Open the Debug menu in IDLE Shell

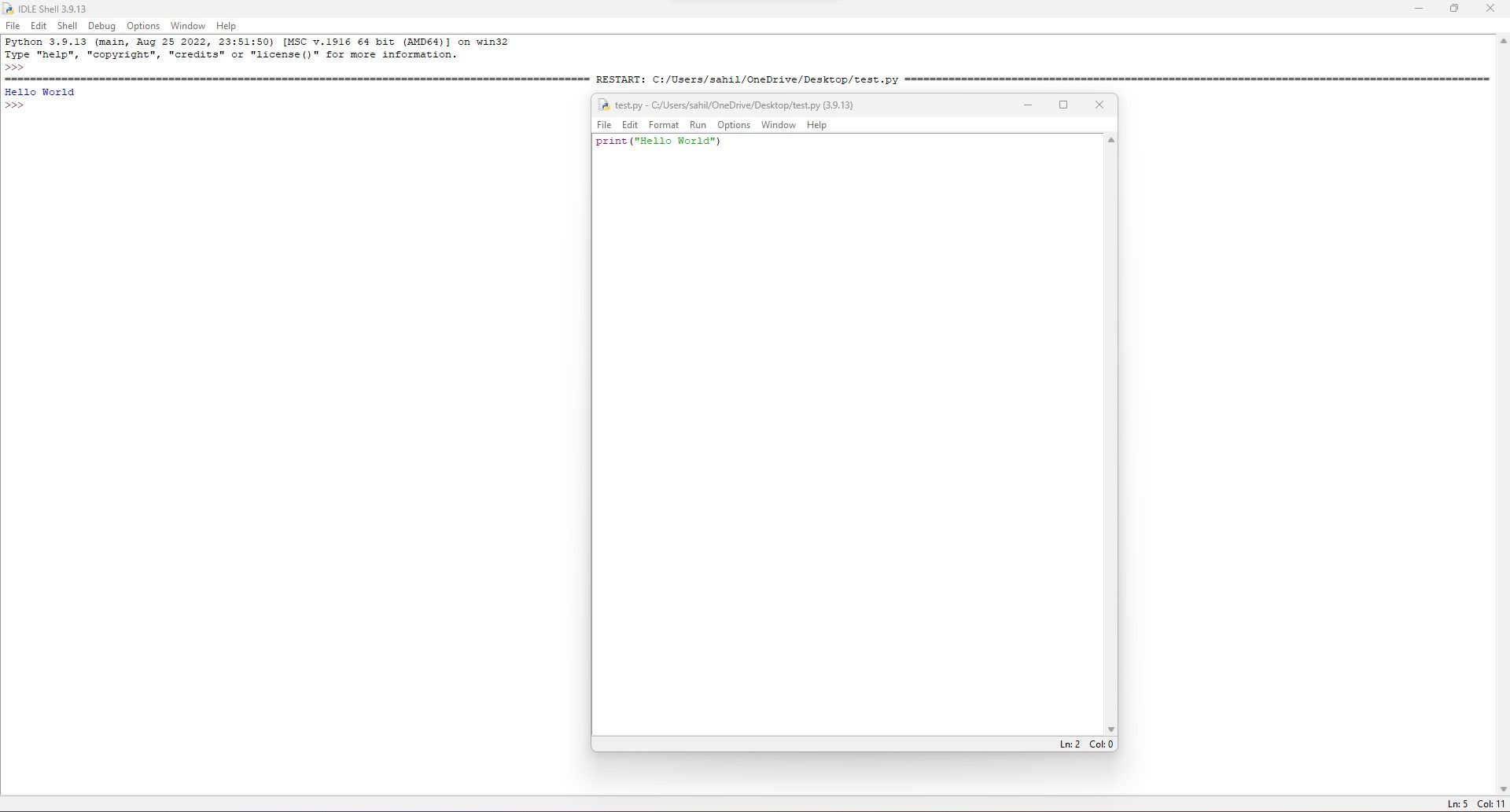click(x=101, y=26)
